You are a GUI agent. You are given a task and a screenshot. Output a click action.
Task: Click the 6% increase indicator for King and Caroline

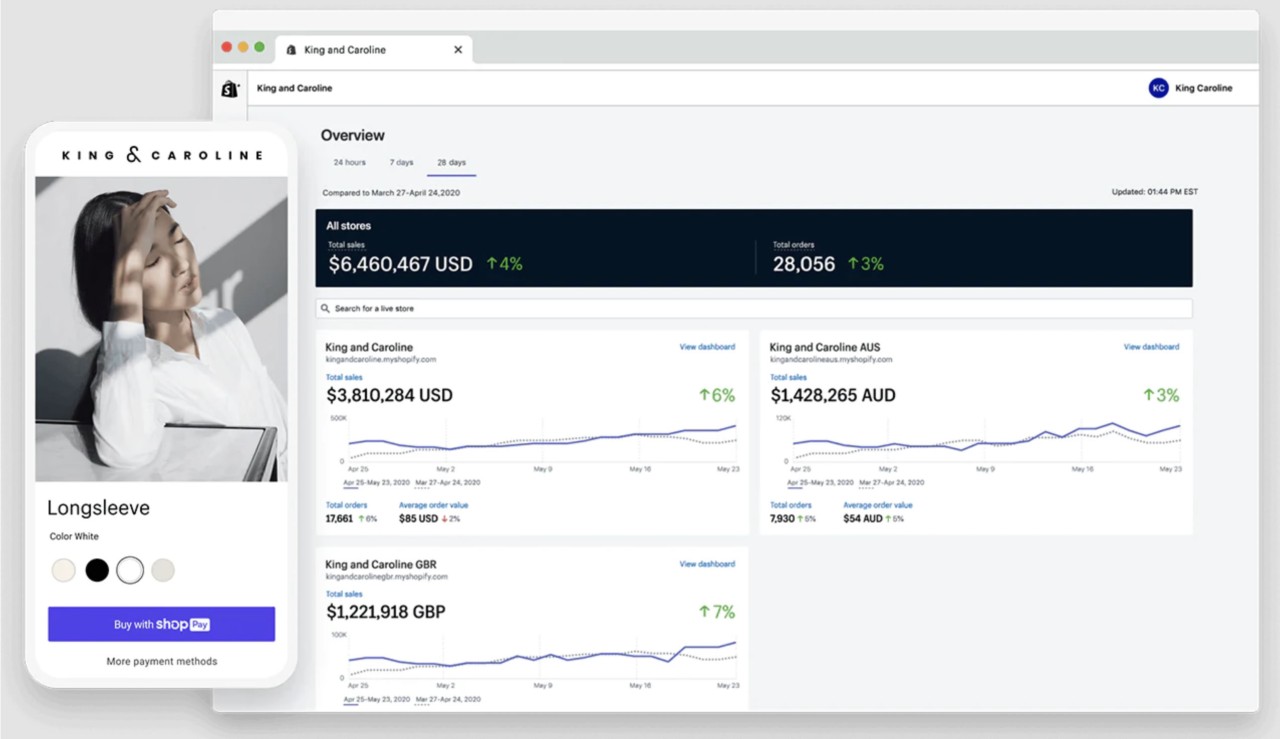pos(716,395)
